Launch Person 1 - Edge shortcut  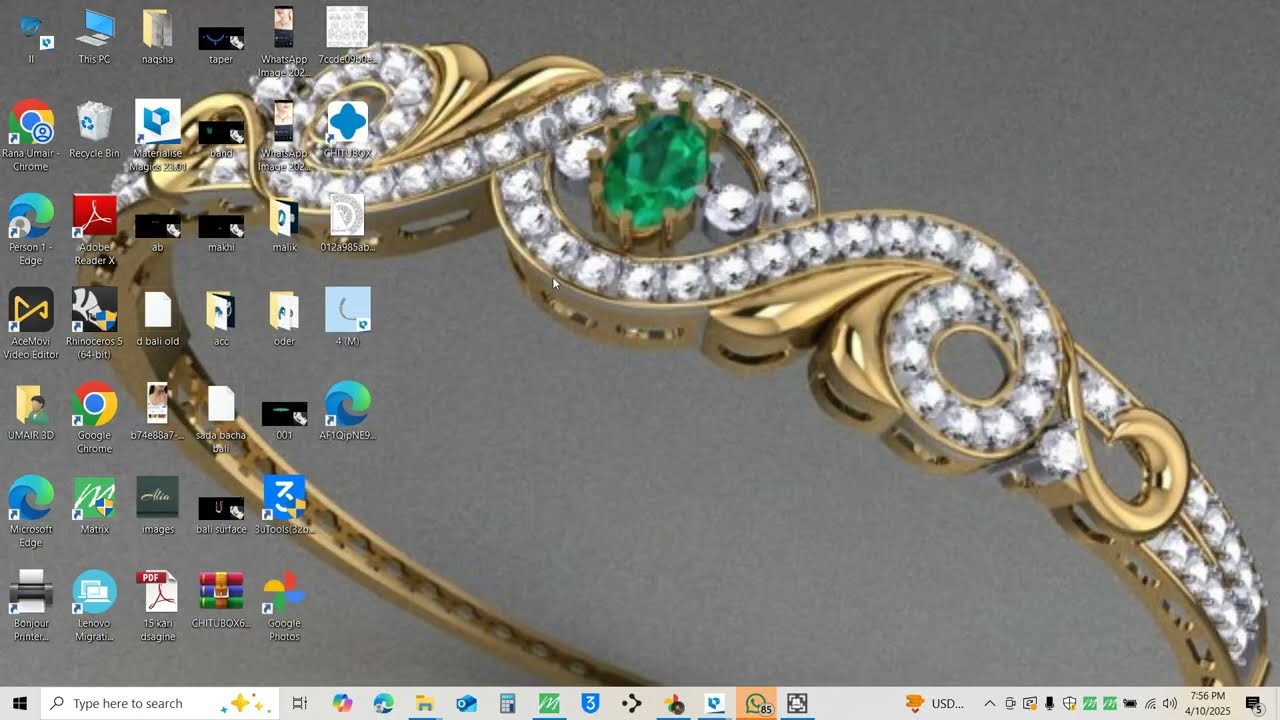tap(31, 231)
